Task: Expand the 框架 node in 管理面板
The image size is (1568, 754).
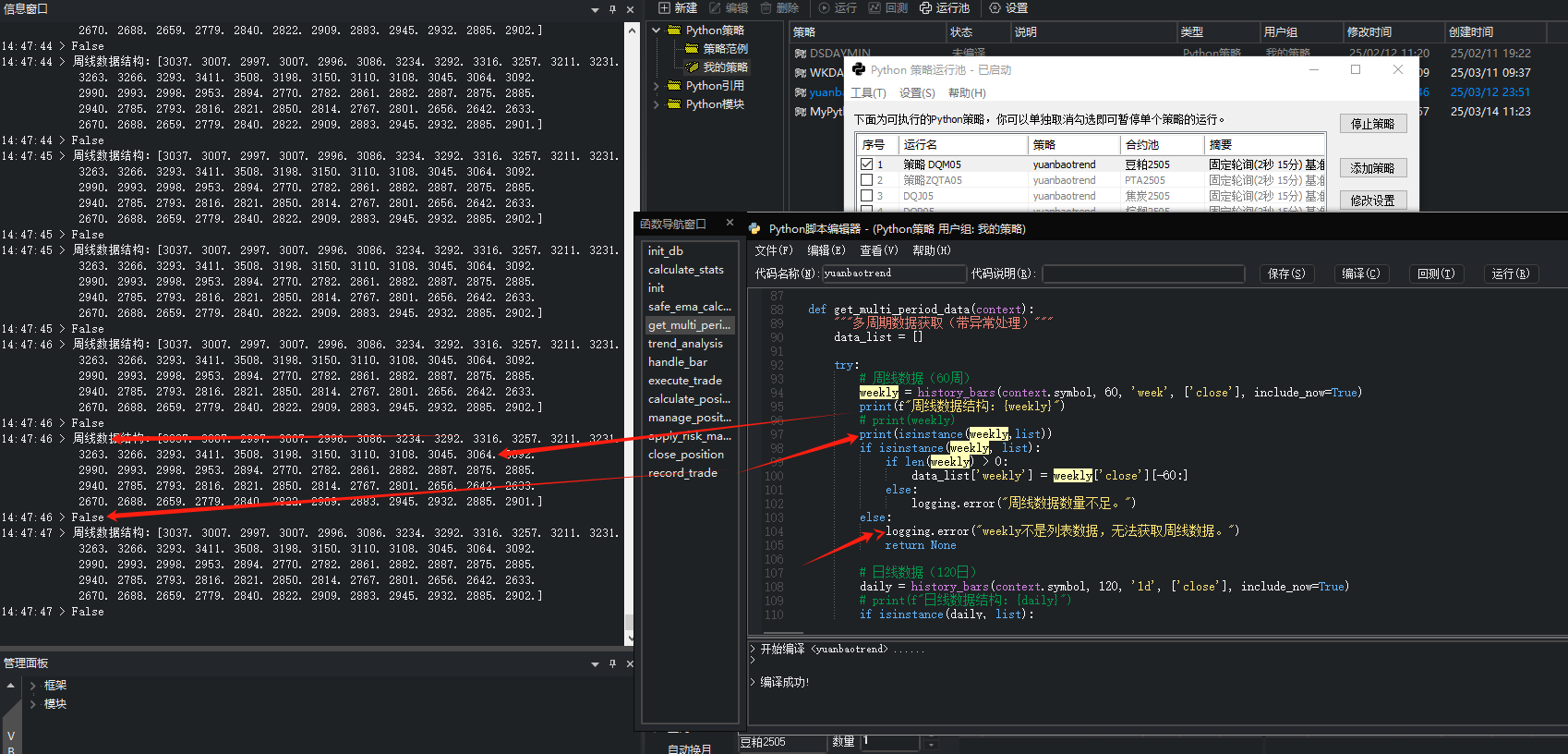Action: (32, 686)
